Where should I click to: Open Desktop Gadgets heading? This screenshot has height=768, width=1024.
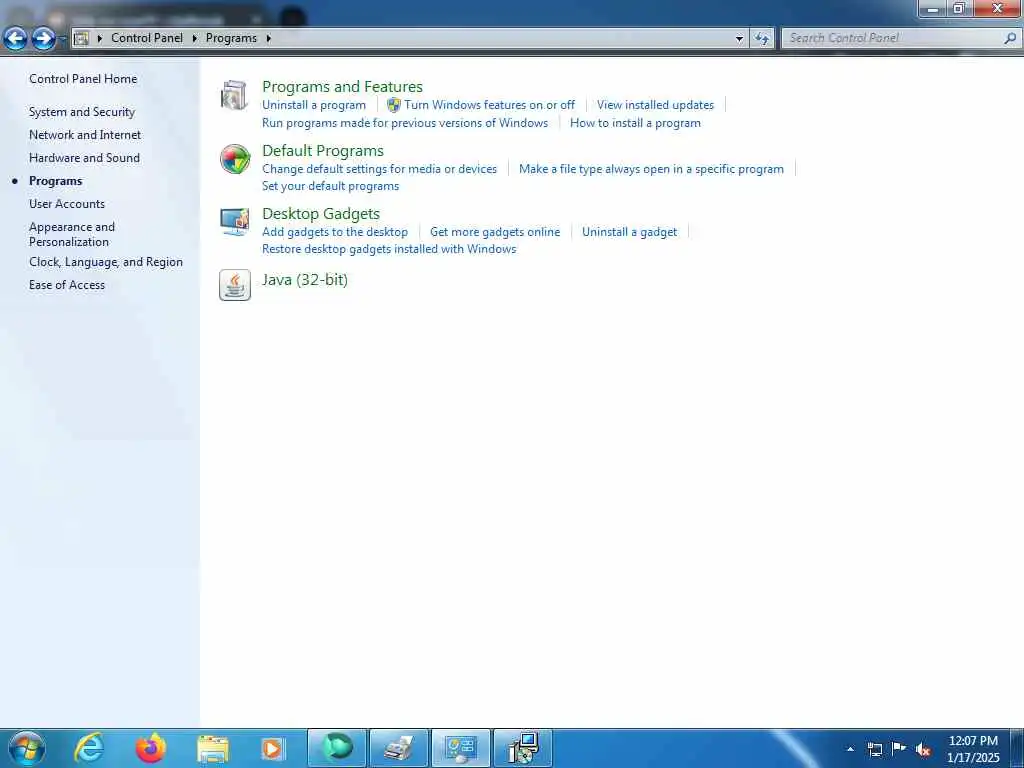point(321,214)
